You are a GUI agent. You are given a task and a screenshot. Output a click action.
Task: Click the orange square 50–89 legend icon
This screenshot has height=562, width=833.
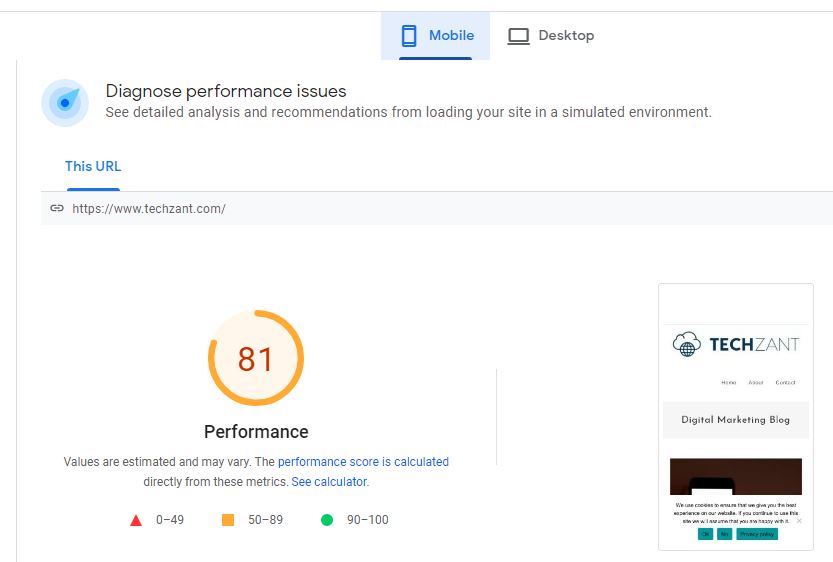[x=228, y=520]
